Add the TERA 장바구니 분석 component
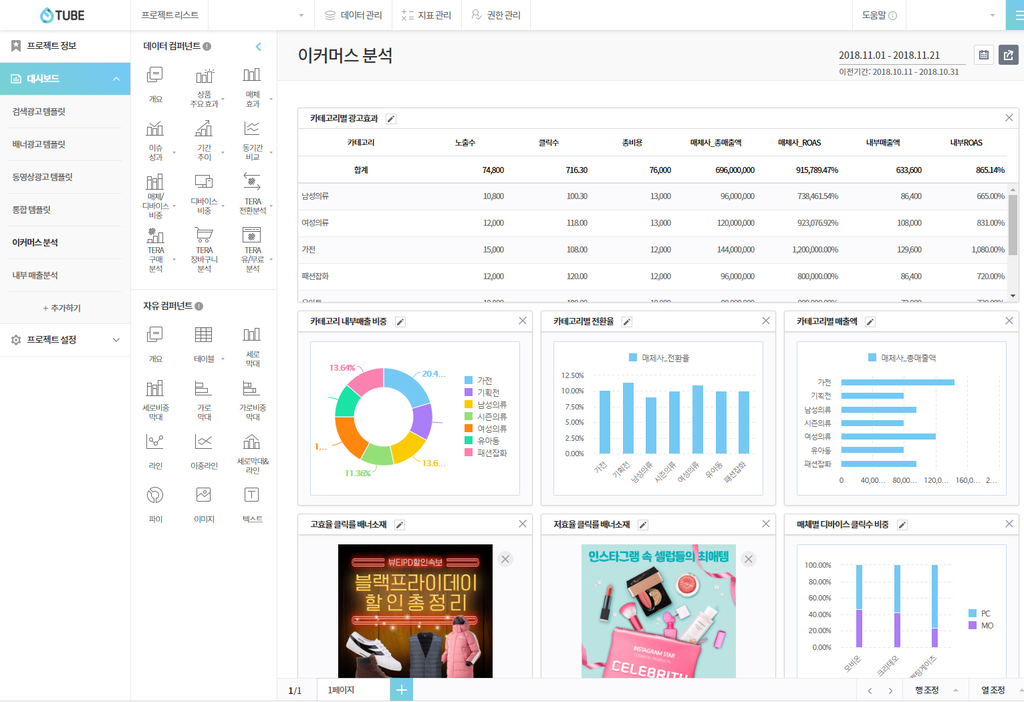This screenshot has height=702, width=1024. click(x=204, y=249)
